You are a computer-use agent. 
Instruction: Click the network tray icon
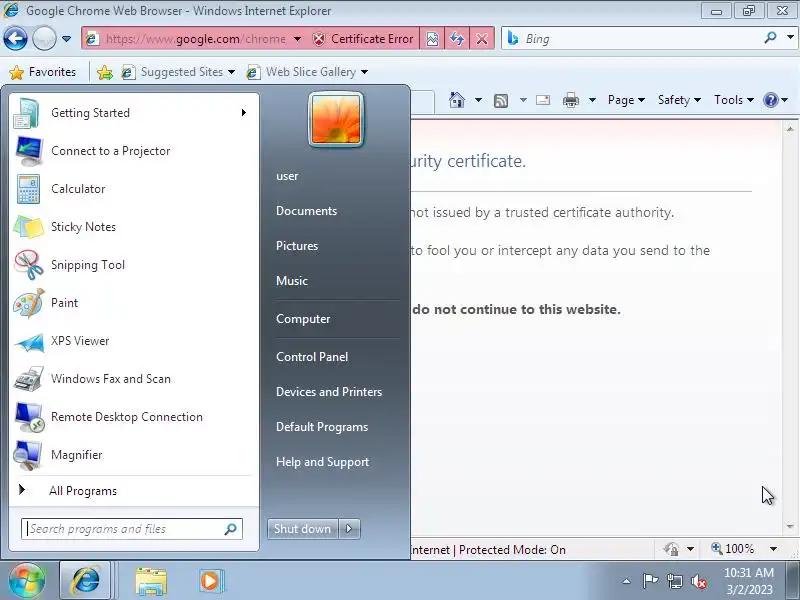(674, 581)
